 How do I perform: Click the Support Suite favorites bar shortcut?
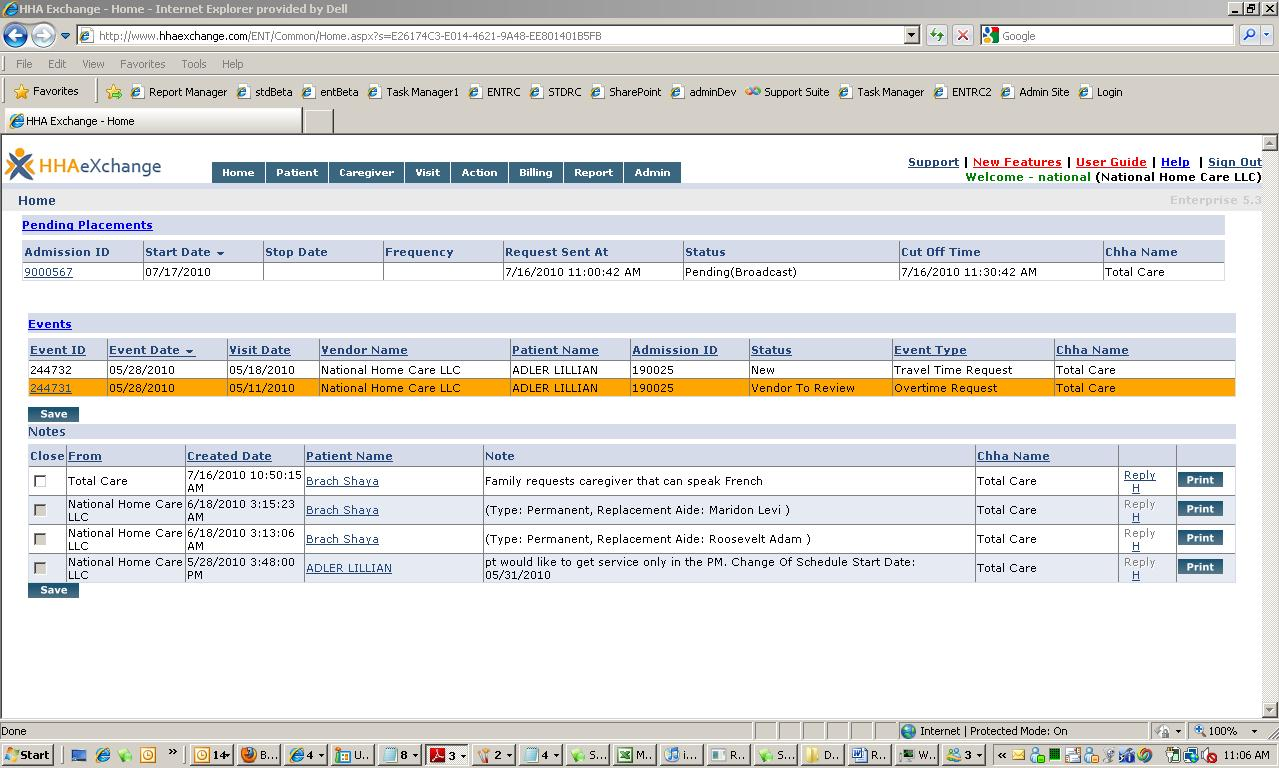click(x=787, y=92)
